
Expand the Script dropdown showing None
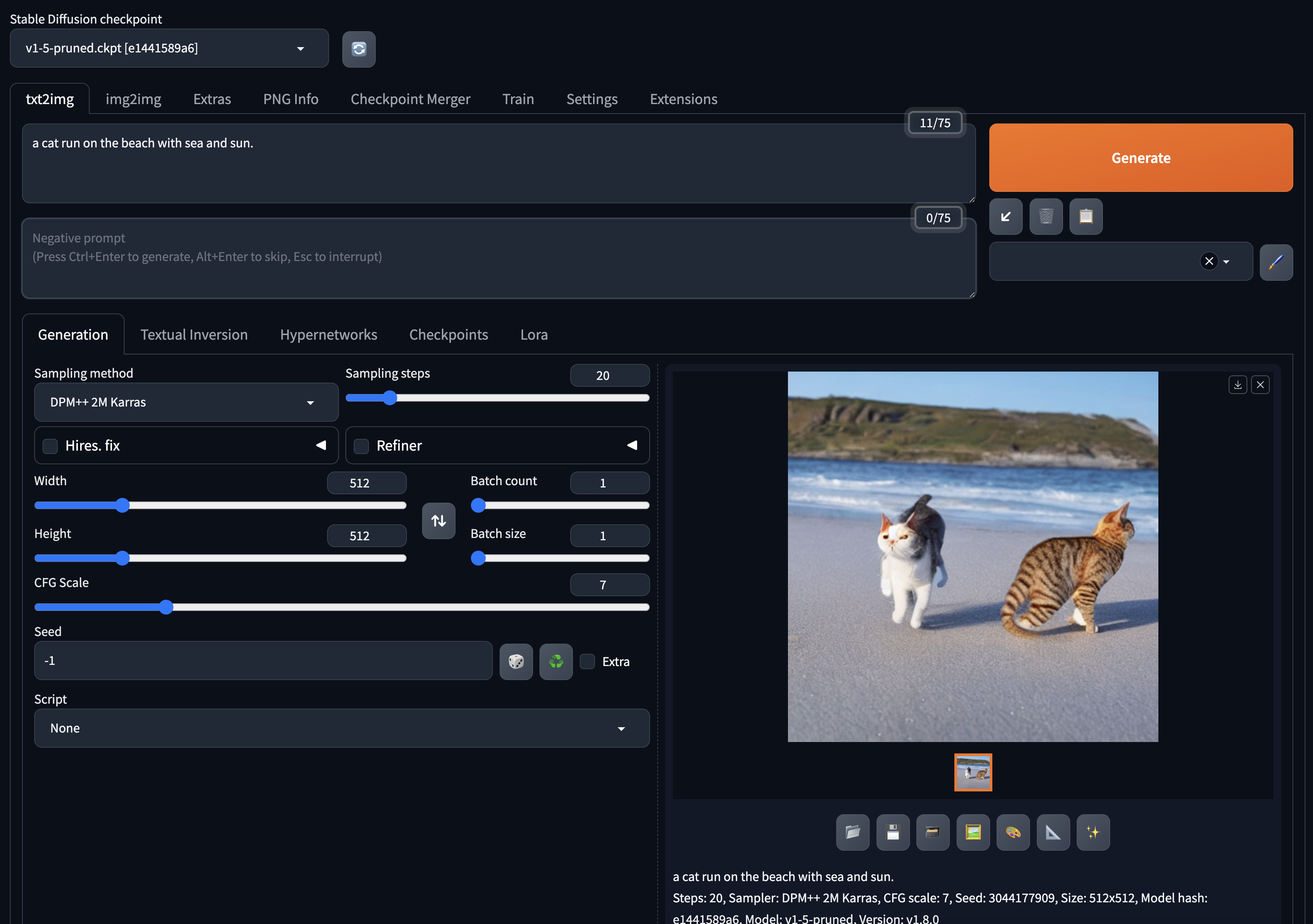pos(342,728)
